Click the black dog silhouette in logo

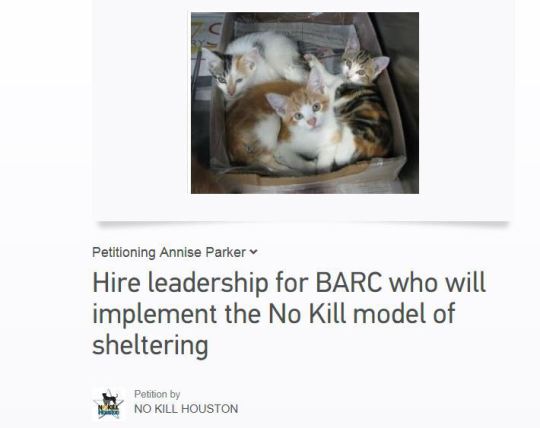click(110, 399)
